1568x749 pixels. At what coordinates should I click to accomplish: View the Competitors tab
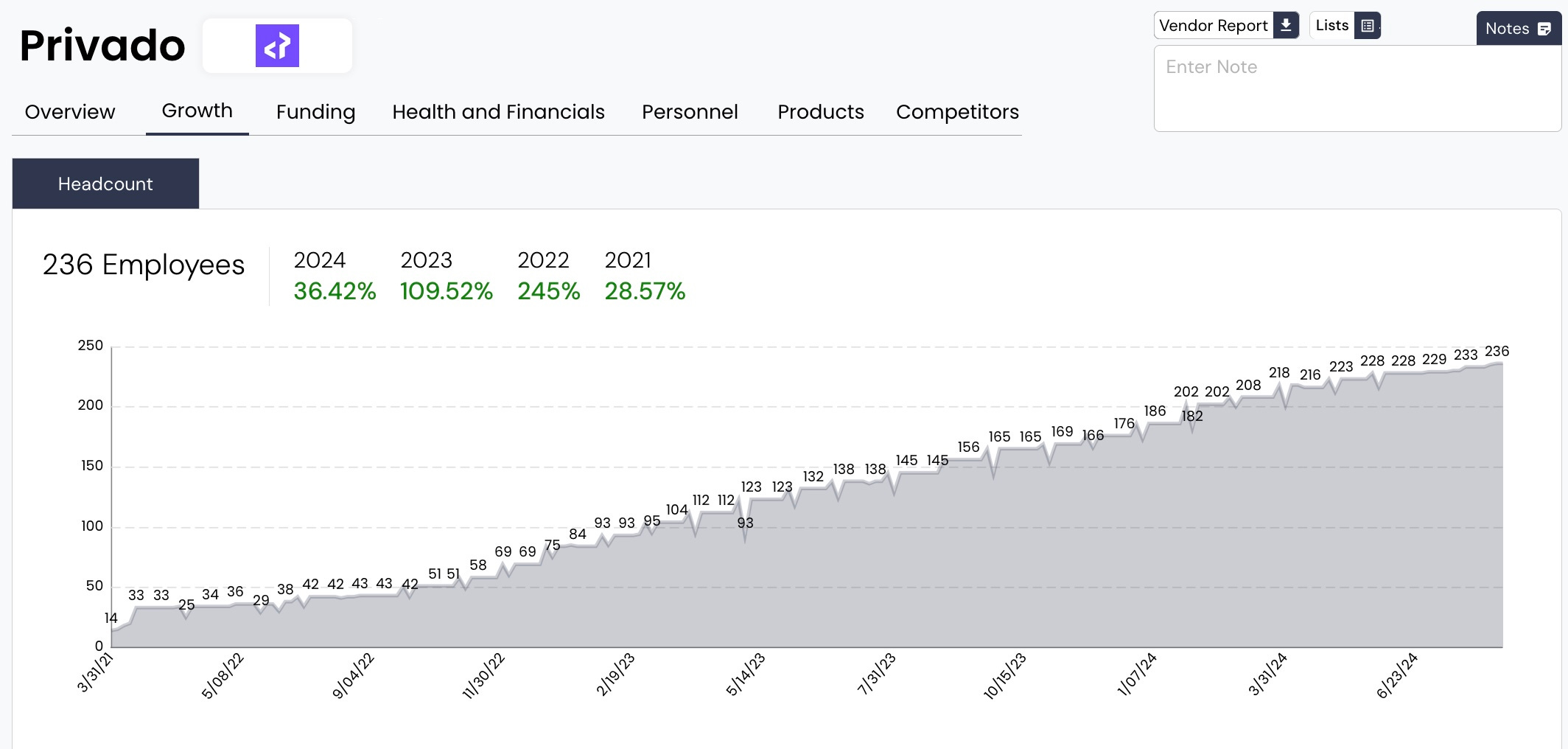pos(957,112)
